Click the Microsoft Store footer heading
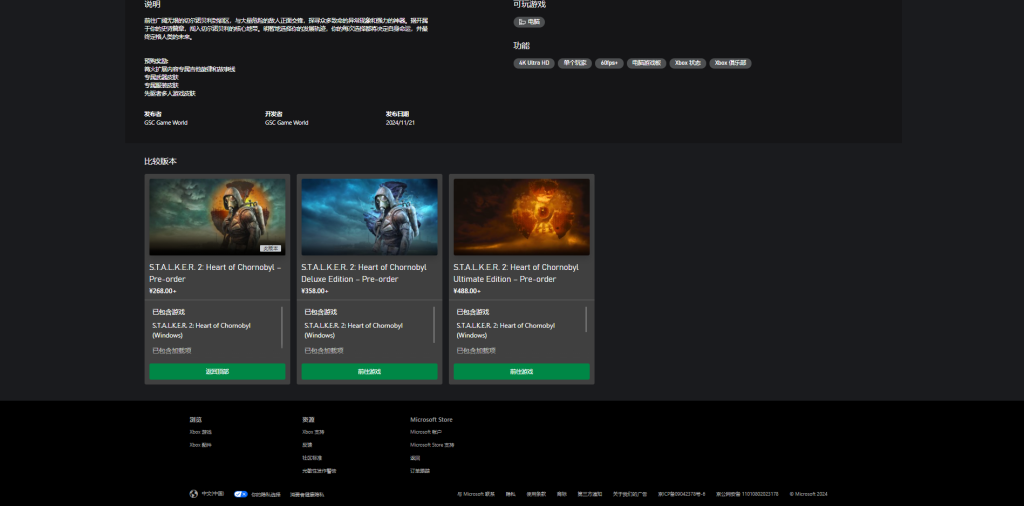Image resolution: width=1024 pixels, height=506 pixels. (431, 420)
